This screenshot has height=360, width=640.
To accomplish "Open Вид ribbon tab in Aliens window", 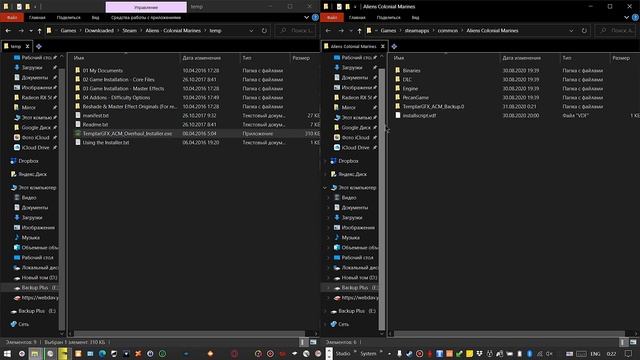I will [x=415, y=18].
